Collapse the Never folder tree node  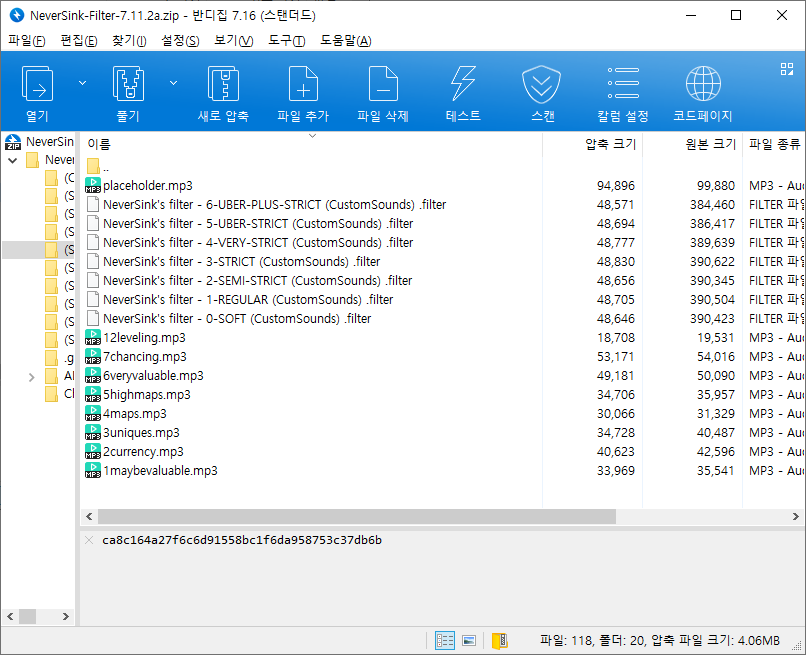click(13, 160)
